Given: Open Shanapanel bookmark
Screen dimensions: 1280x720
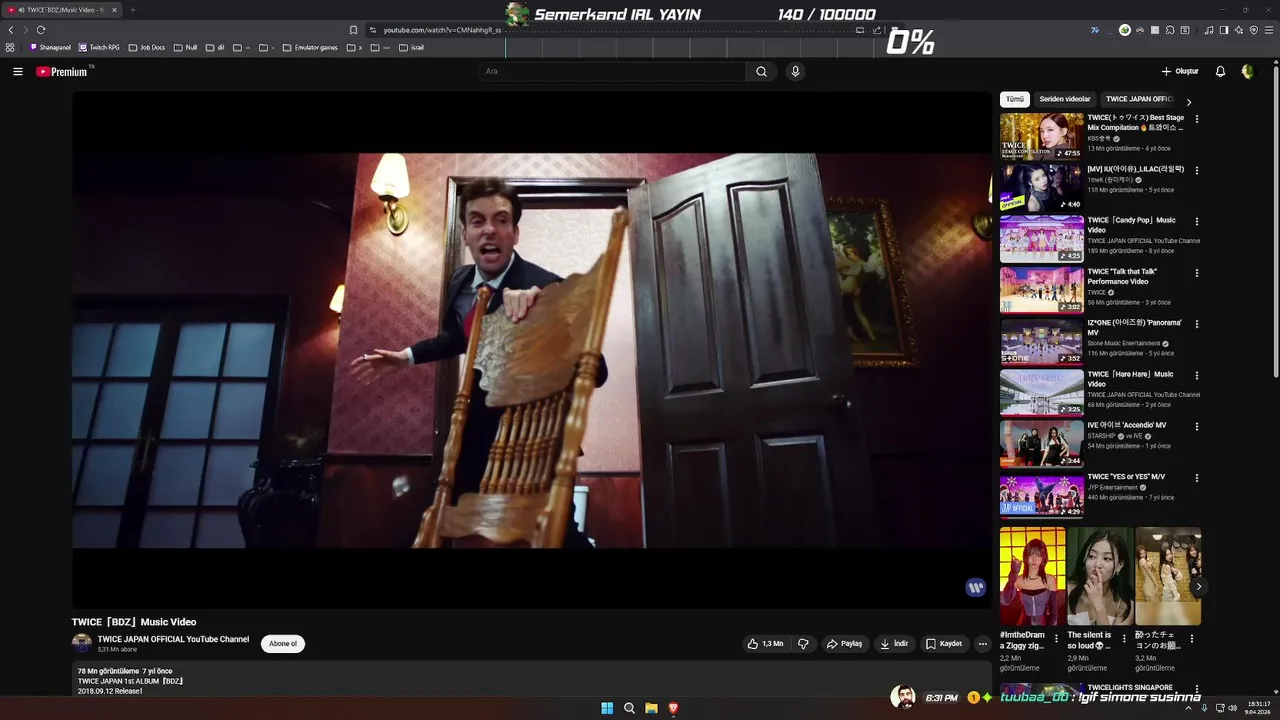Looking at the screenshot, I should (x=51, y=47).
